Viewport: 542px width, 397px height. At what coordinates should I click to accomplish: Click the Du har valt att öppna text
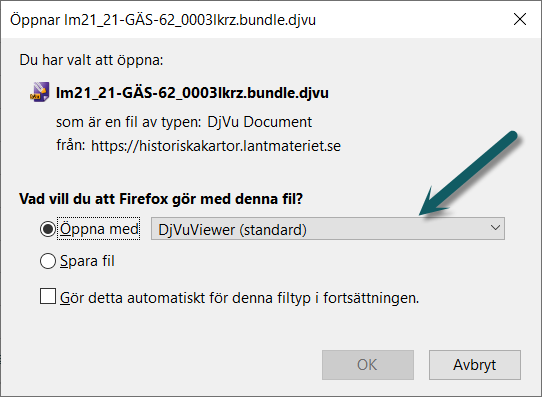coord(91,60)
